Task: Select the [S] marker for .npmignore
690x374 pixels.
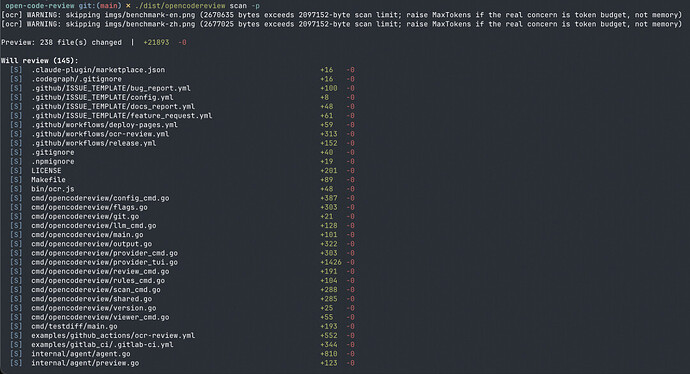Action: (x=16, y=161)
